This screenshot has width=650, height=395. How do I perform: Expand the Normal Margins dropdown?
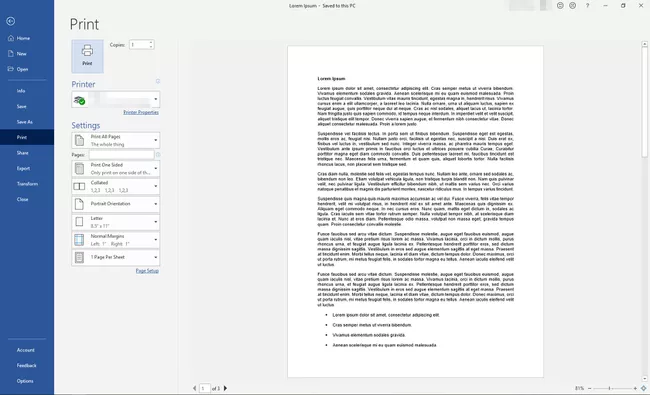[116, 240]
